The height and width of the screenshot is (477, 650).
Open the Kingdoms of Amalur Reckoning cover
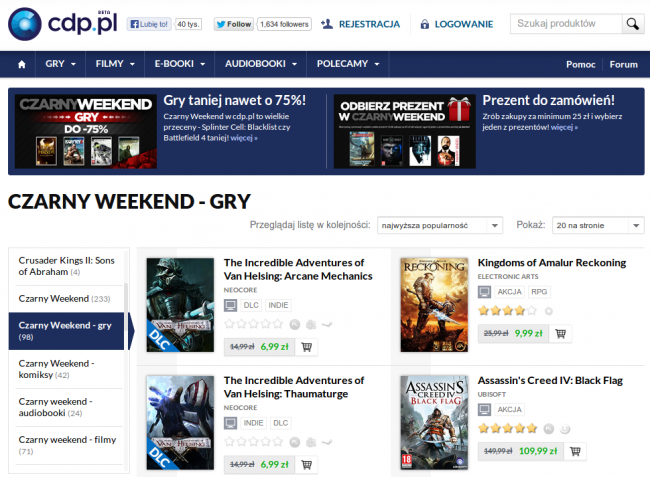[434, 305]
